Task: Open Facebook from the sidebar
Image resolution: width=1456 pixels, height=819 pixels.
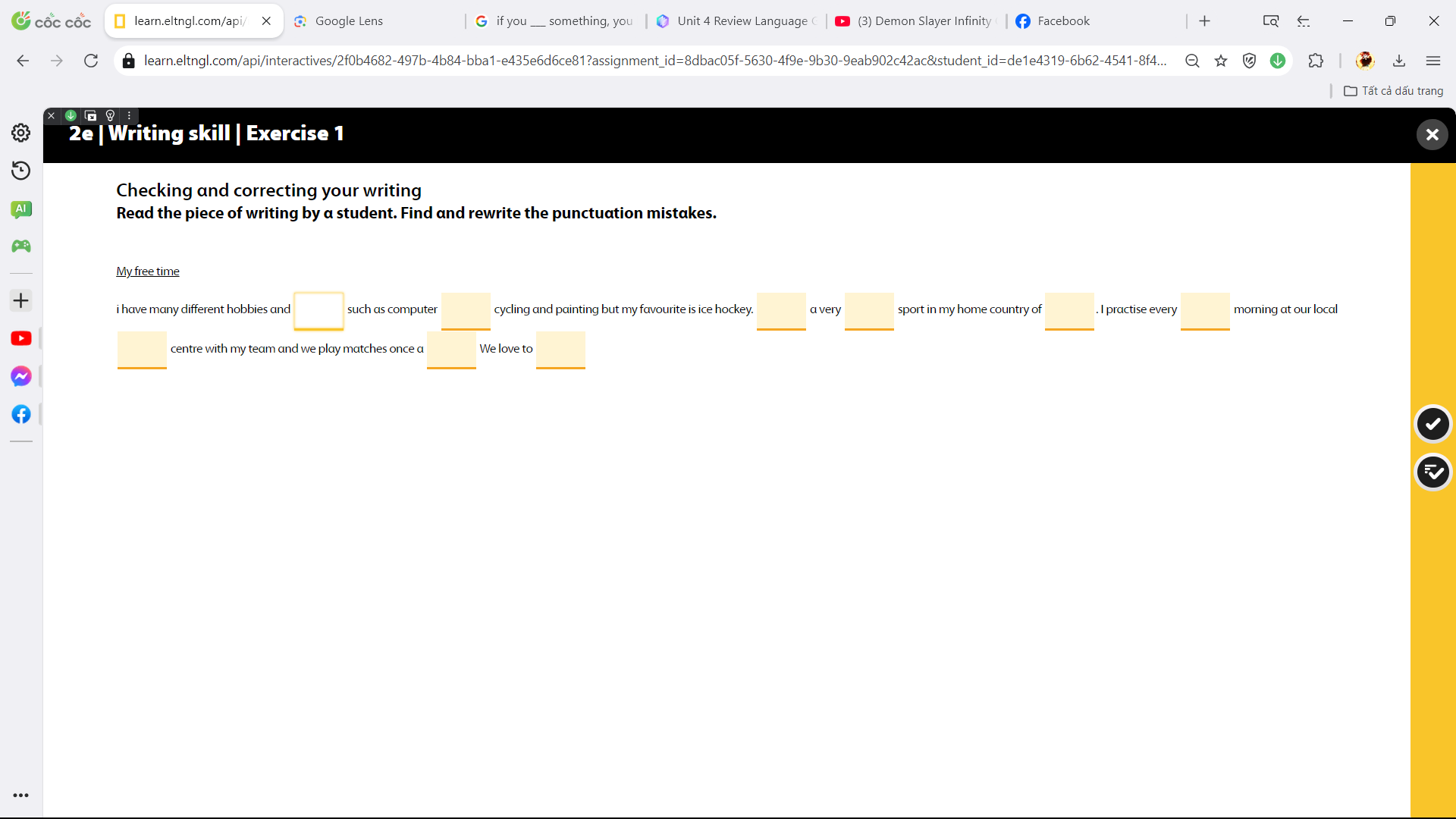Action: [x=21, y=414]
